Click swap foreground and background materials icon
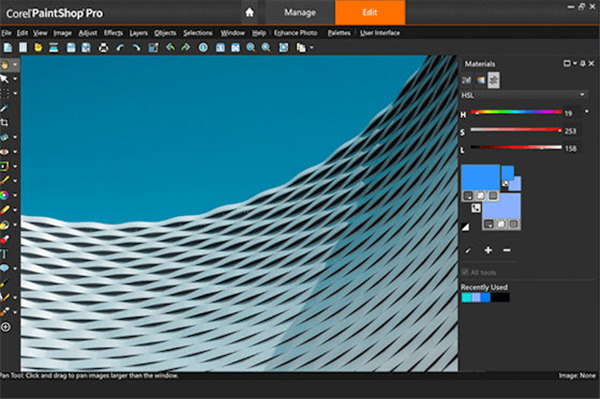 tap(476, 208)
